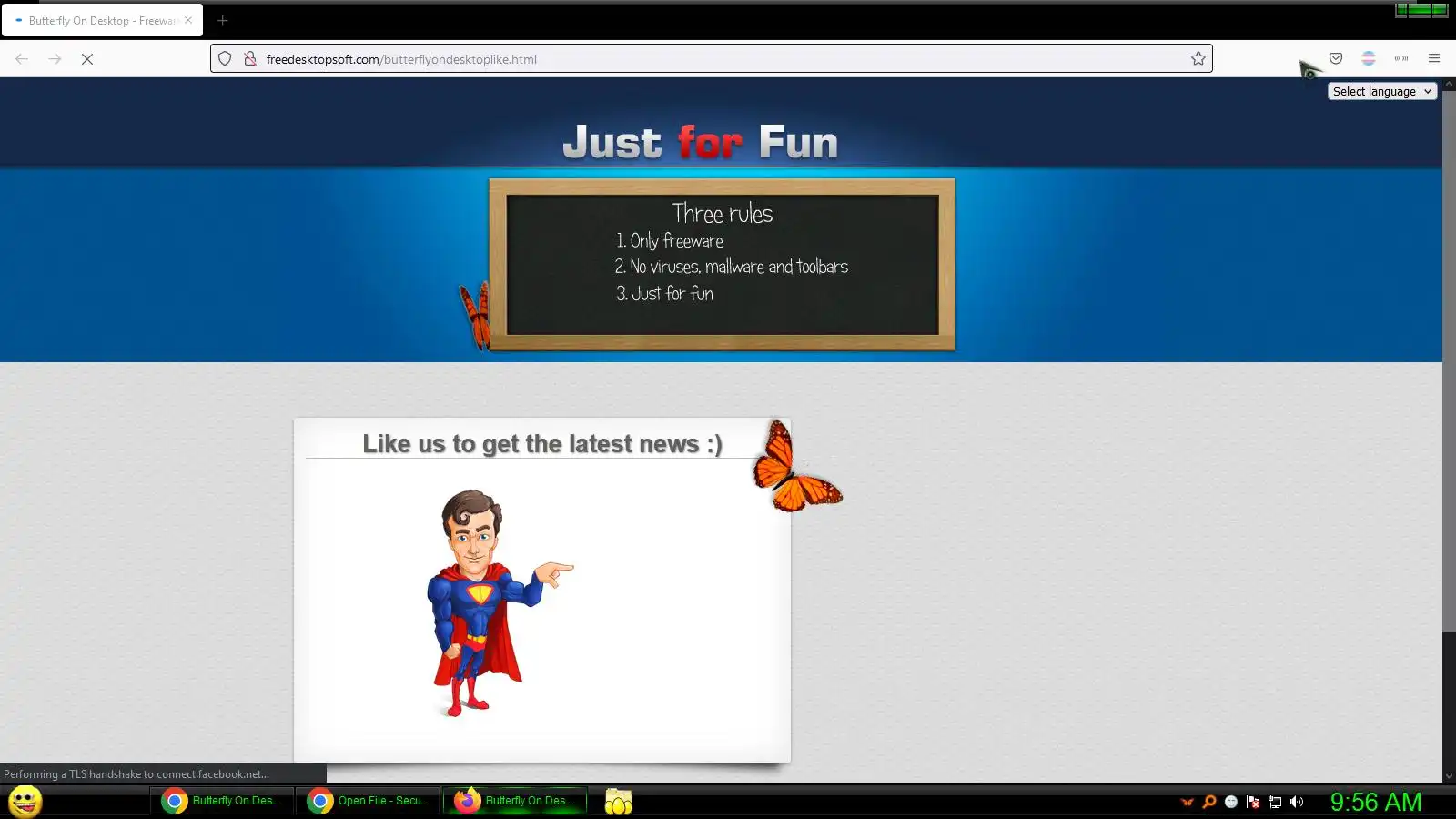Close the Butterfly On Desktop tab
Image resolution: width=1456 pixels, height=819 pixels.
coord(188,20)
